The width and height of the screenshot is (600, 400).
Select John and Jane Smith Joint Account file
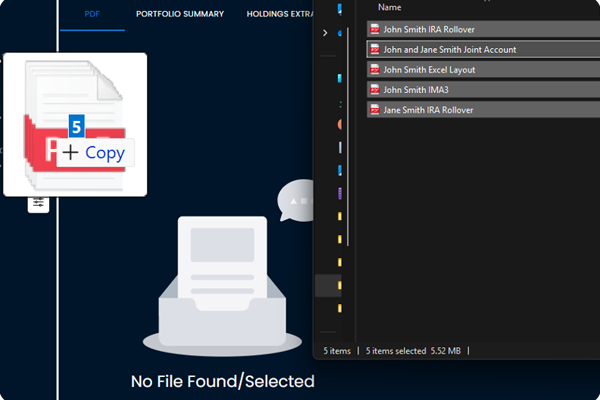click(x=483, y=49)
